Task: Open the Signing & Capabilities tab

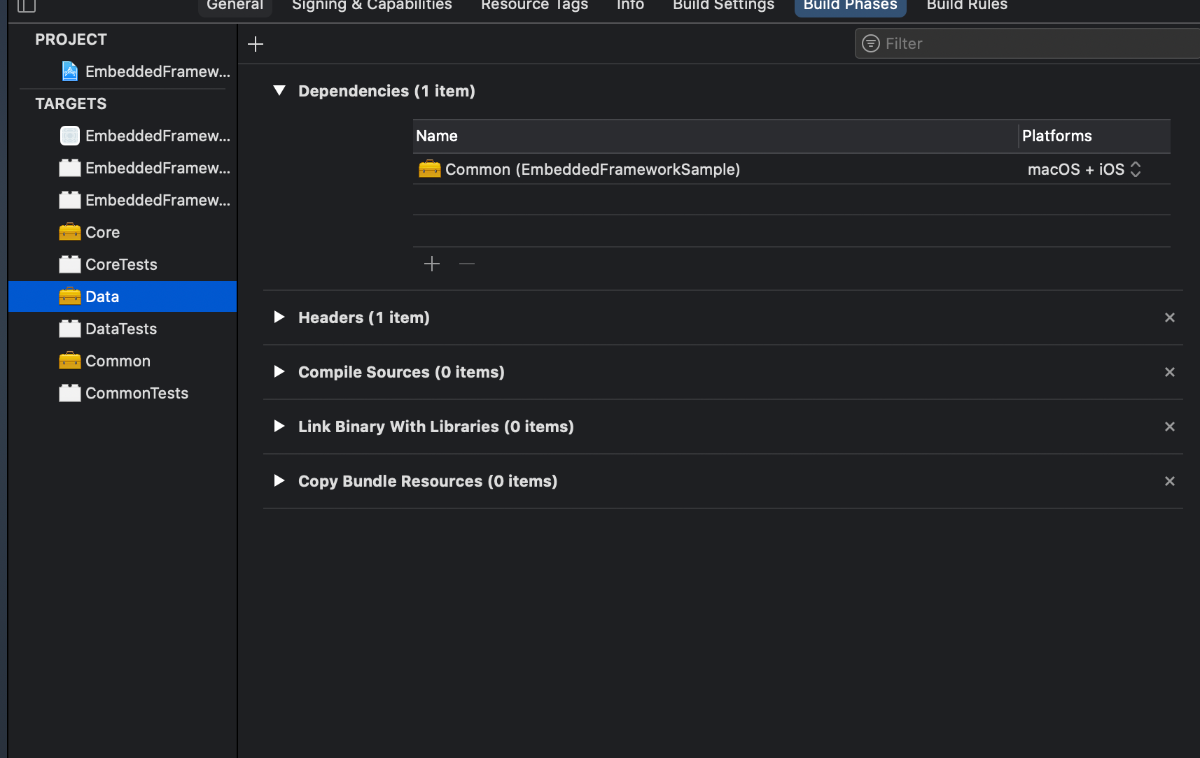Action: coord(372,6)
